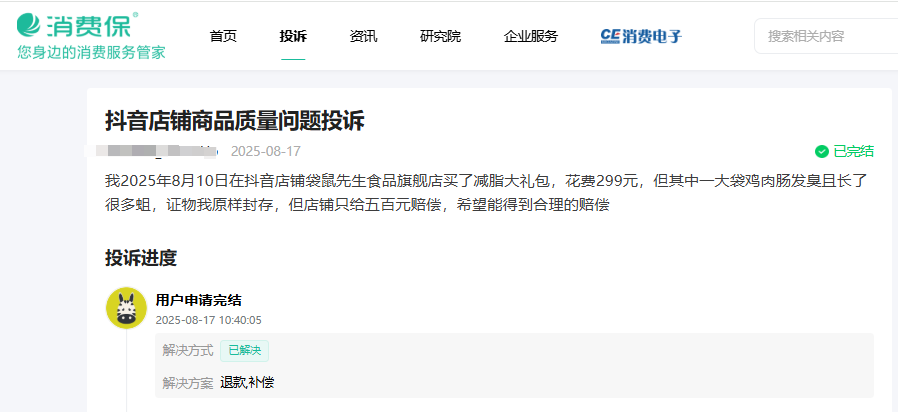The height and width of the screenshot is (412, 898).
Task: Click the 用户申请完结 progress entry
Action: [198, 300]
